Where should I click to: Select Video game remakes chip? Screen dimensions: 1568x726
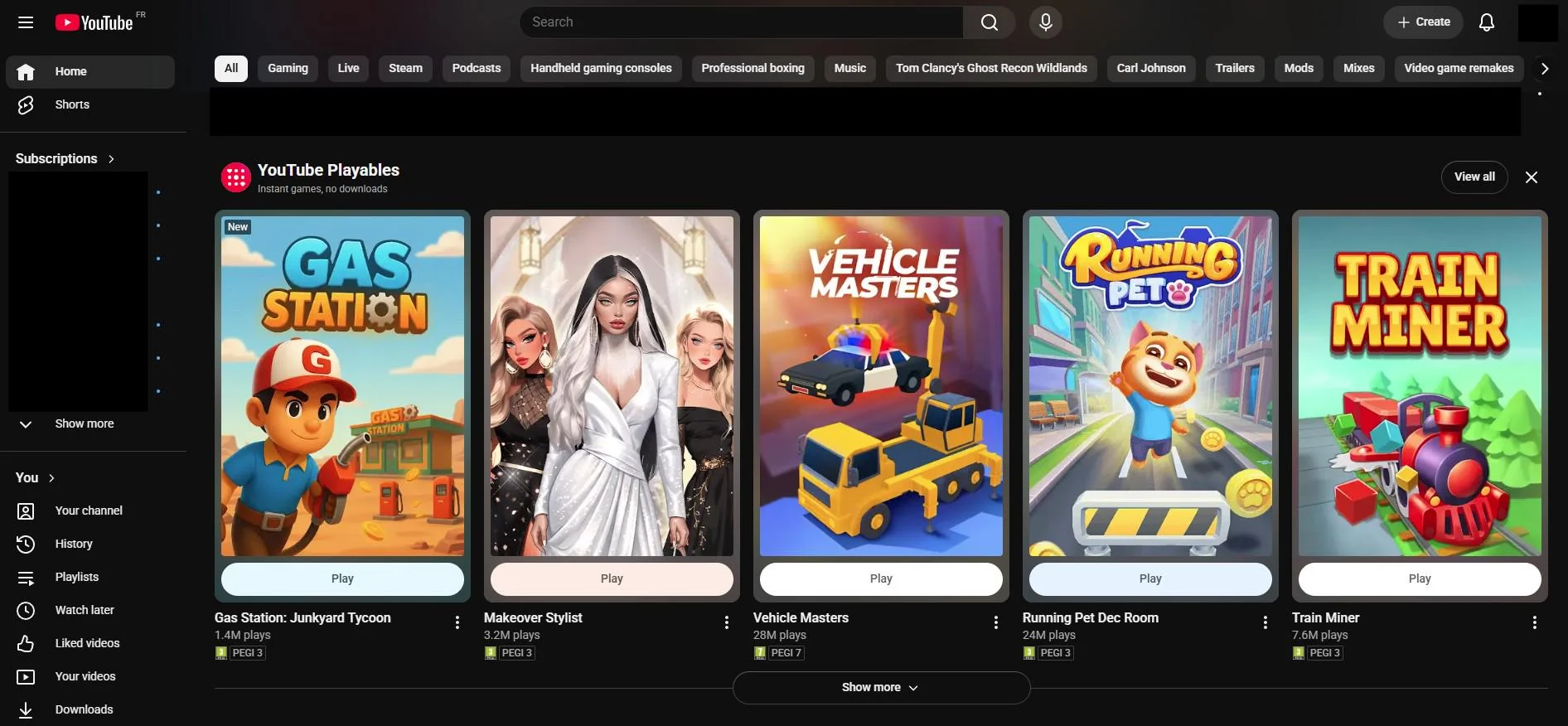(1459, 69)
